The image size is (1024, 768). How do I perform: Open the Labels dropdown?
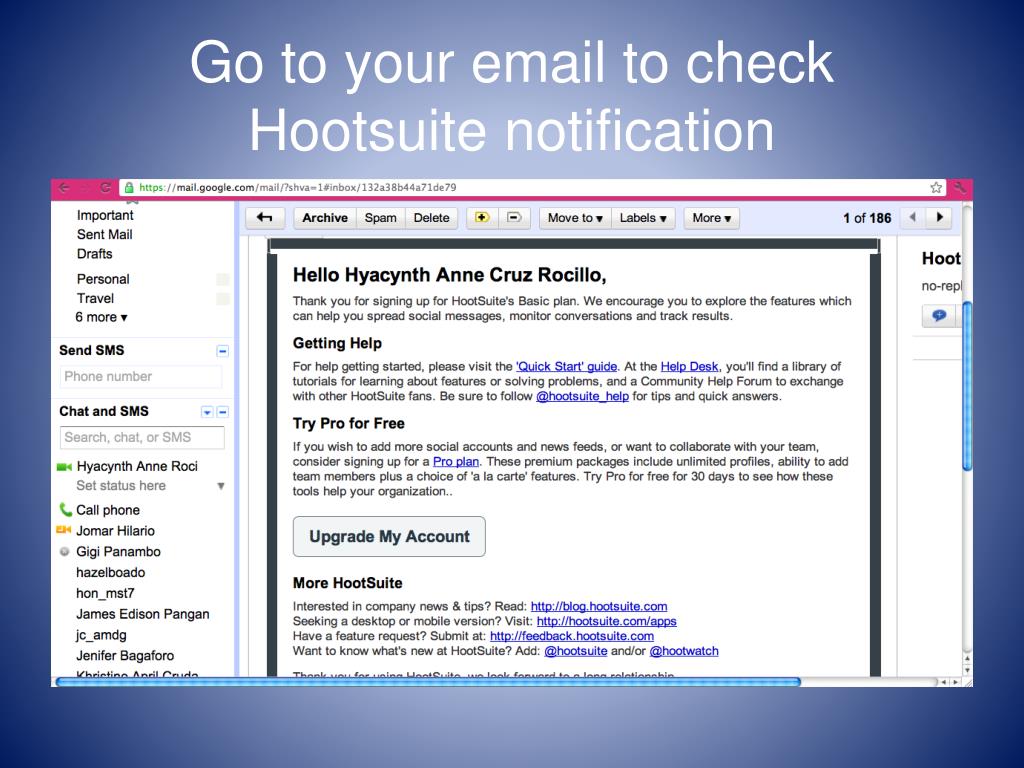coord(643,217)
